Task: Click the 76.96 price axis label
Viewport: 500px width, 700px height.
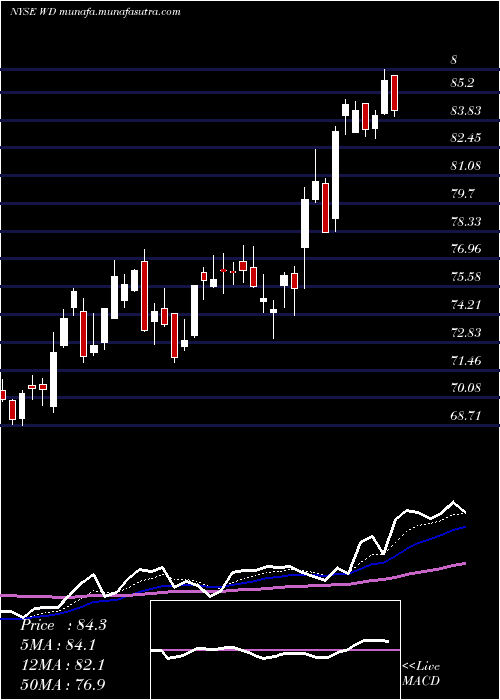Action: click(466, 249)
